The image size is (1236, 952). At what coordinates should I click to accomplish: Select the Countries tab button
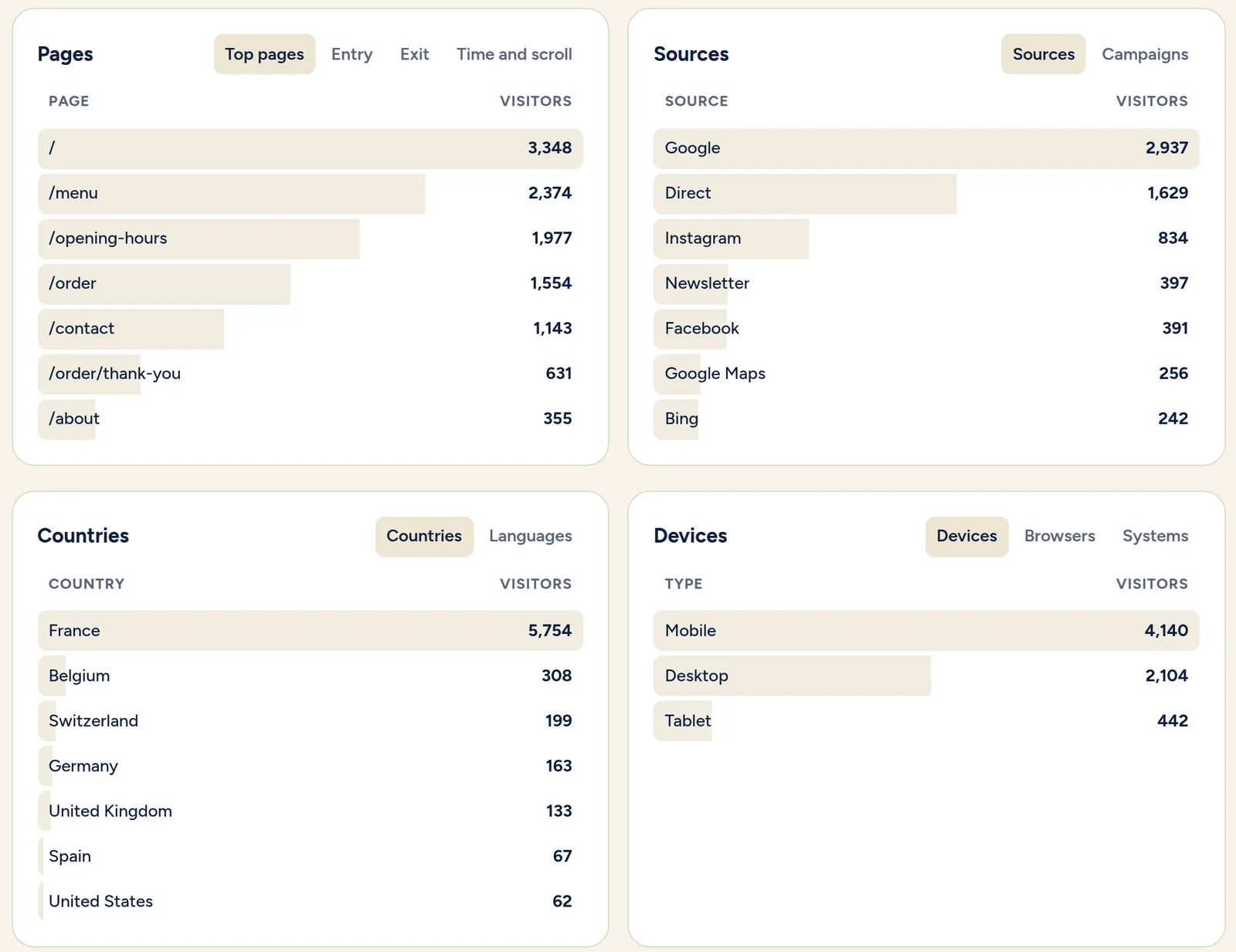[x=424, y=536]
